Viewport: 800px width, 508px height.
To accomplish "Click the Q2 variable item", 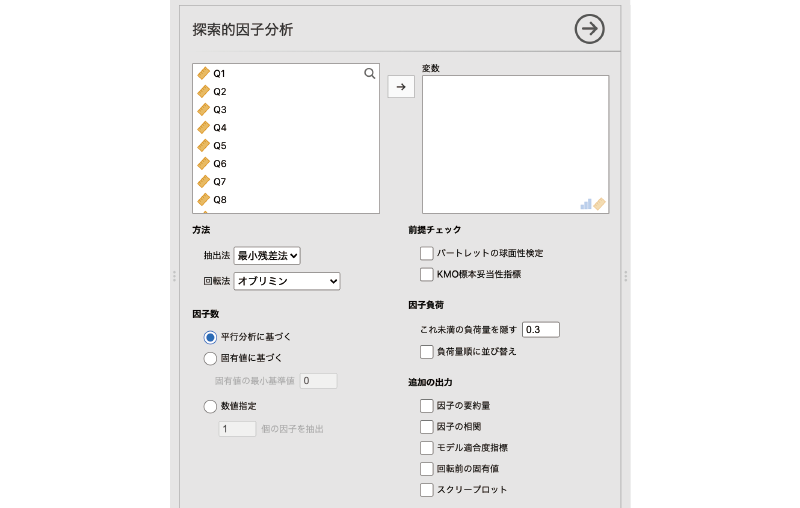I will pyautogui.click(x=220, y=92).
